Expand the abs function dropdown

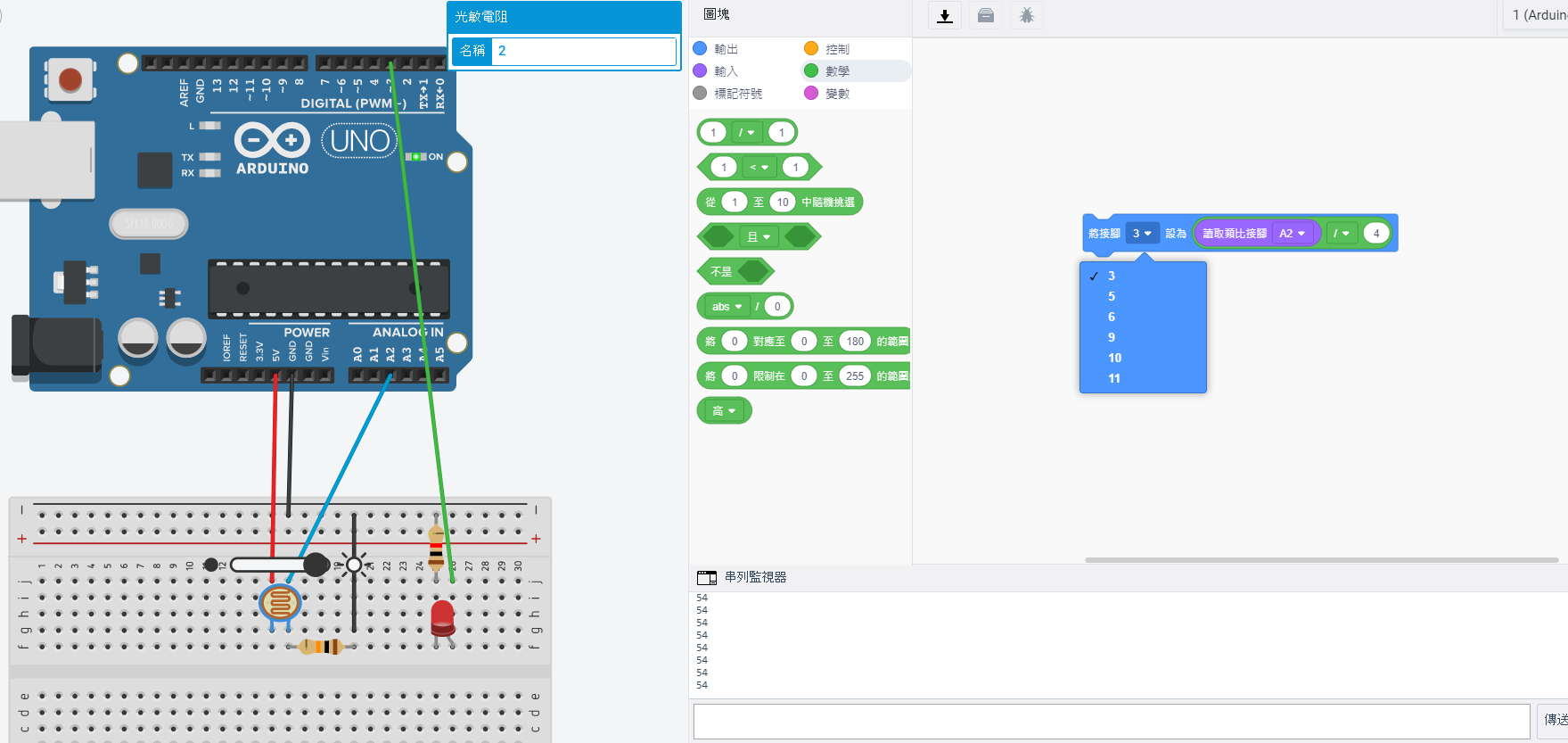727,307
